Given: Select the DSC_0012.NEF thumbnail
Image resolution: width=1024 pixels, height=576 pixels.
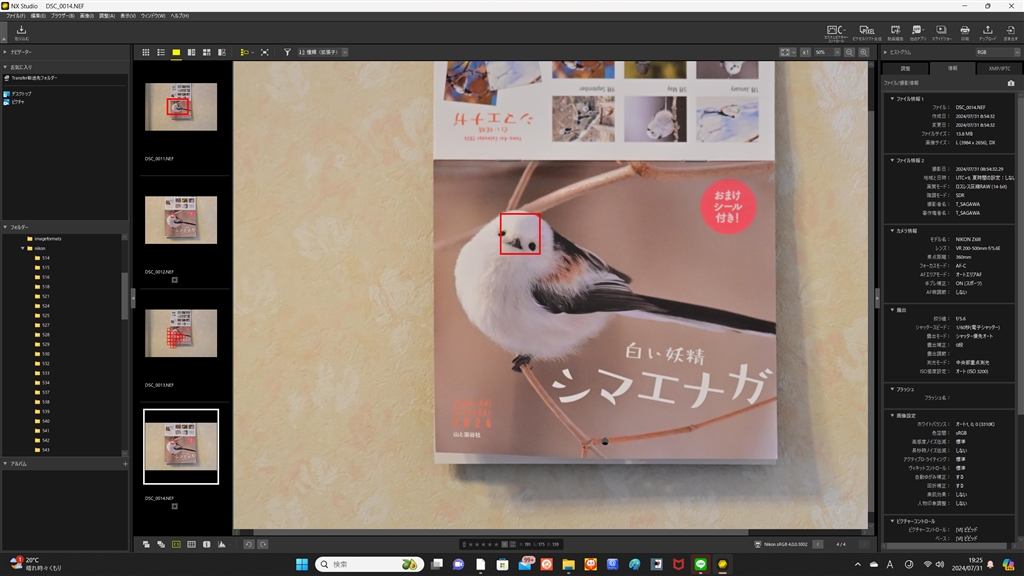Looking at the screenshot, I should [x=180, y=220].
